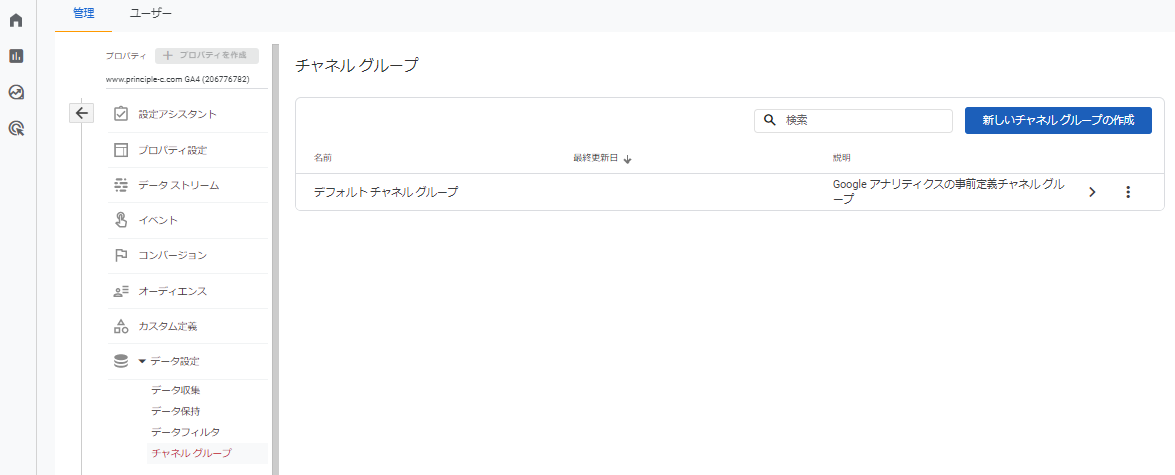This screenshot has height=475, width=1175.
Task: Collapse the データ設定 section
Action: 142,361
